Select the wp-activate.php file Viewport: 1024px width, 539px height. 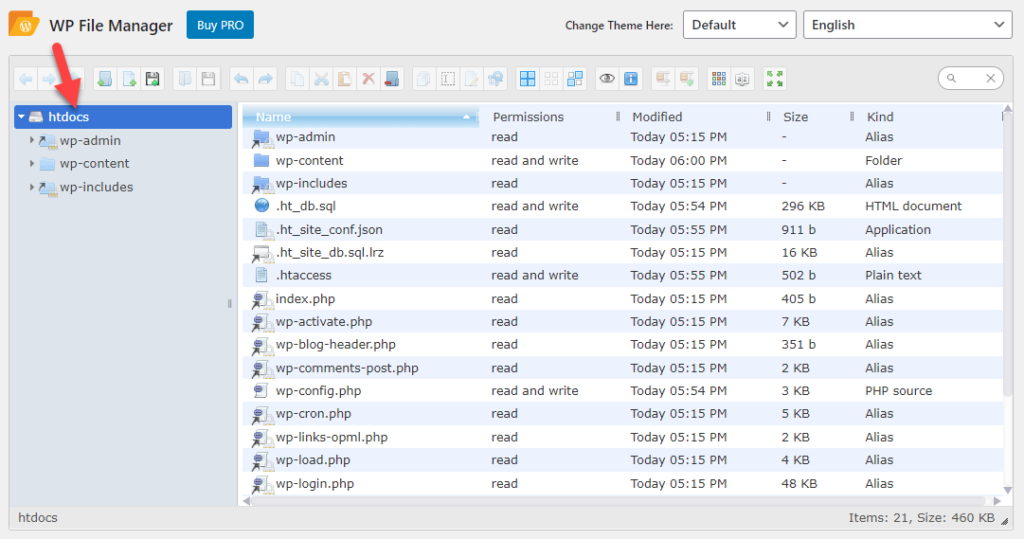click(622, 321)
